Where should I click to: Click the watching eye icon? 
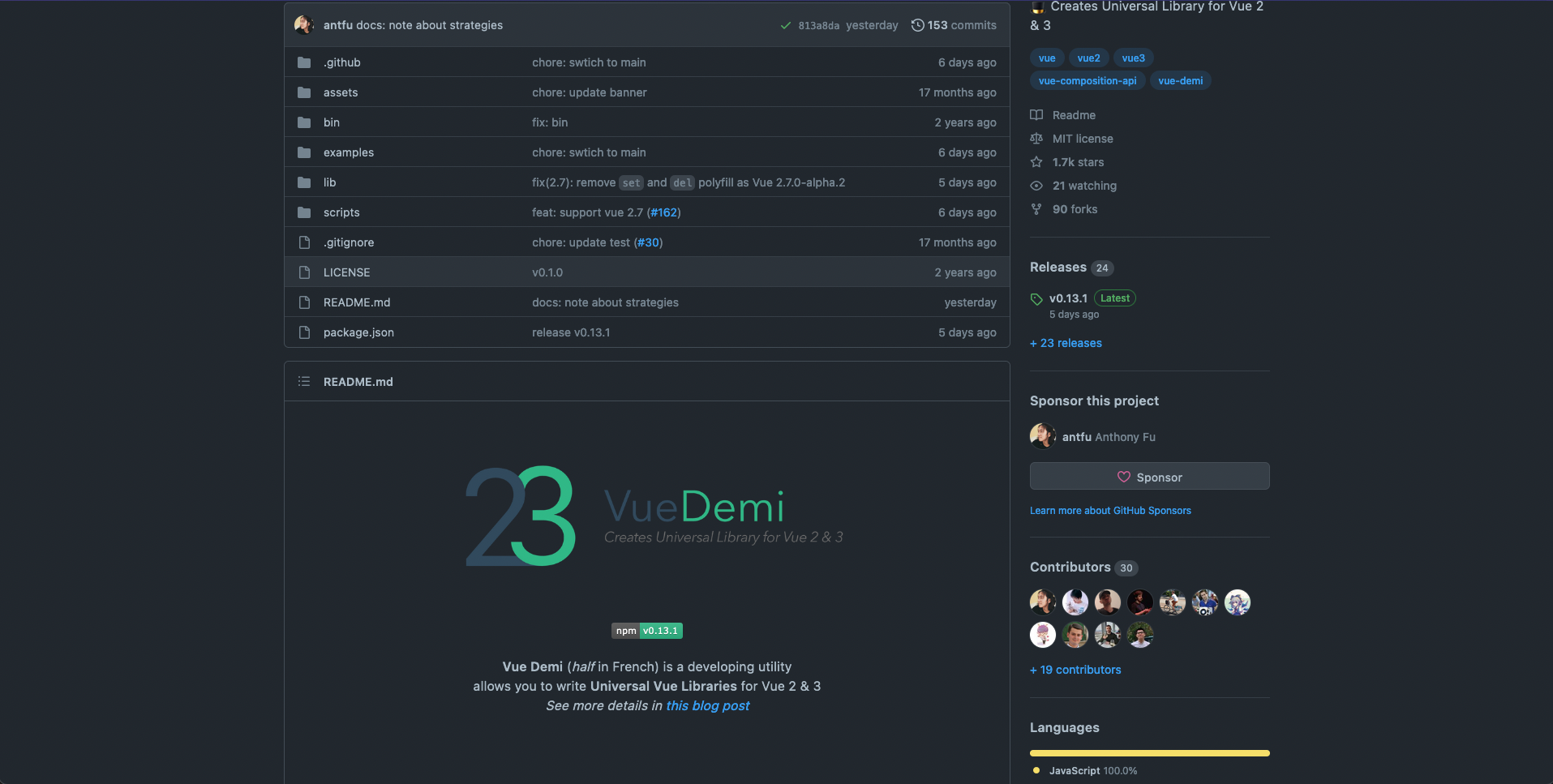coord(1036,186)
